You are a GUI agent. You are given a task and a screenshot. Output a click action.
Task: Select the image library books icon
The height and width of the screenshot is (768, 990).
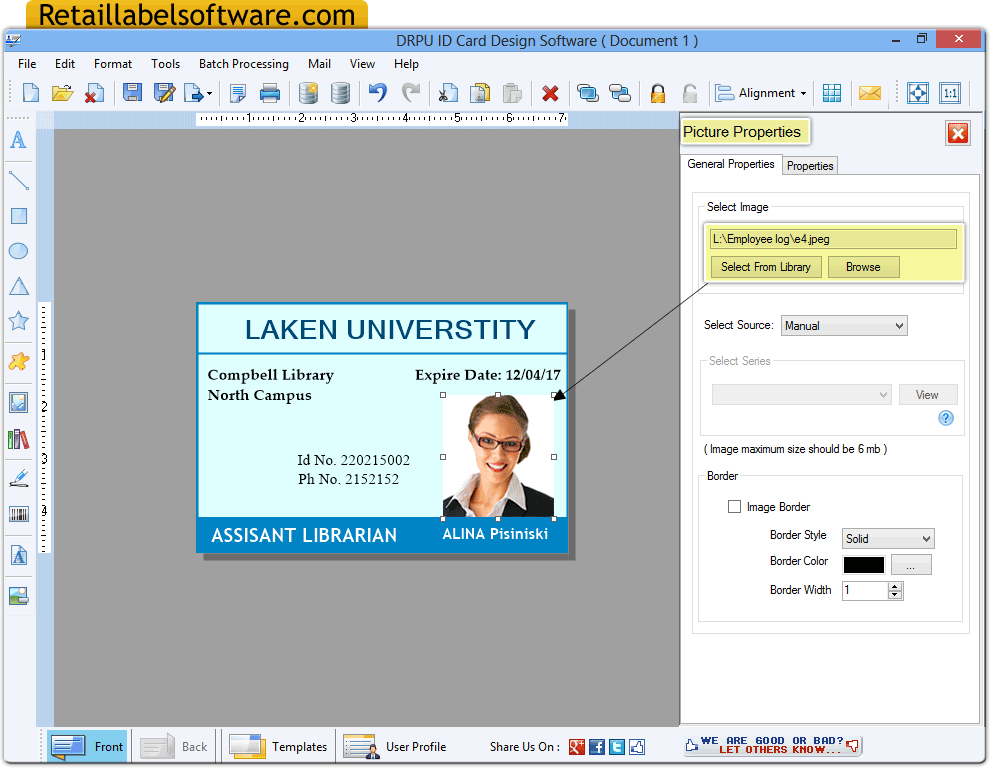pos(18,438)
